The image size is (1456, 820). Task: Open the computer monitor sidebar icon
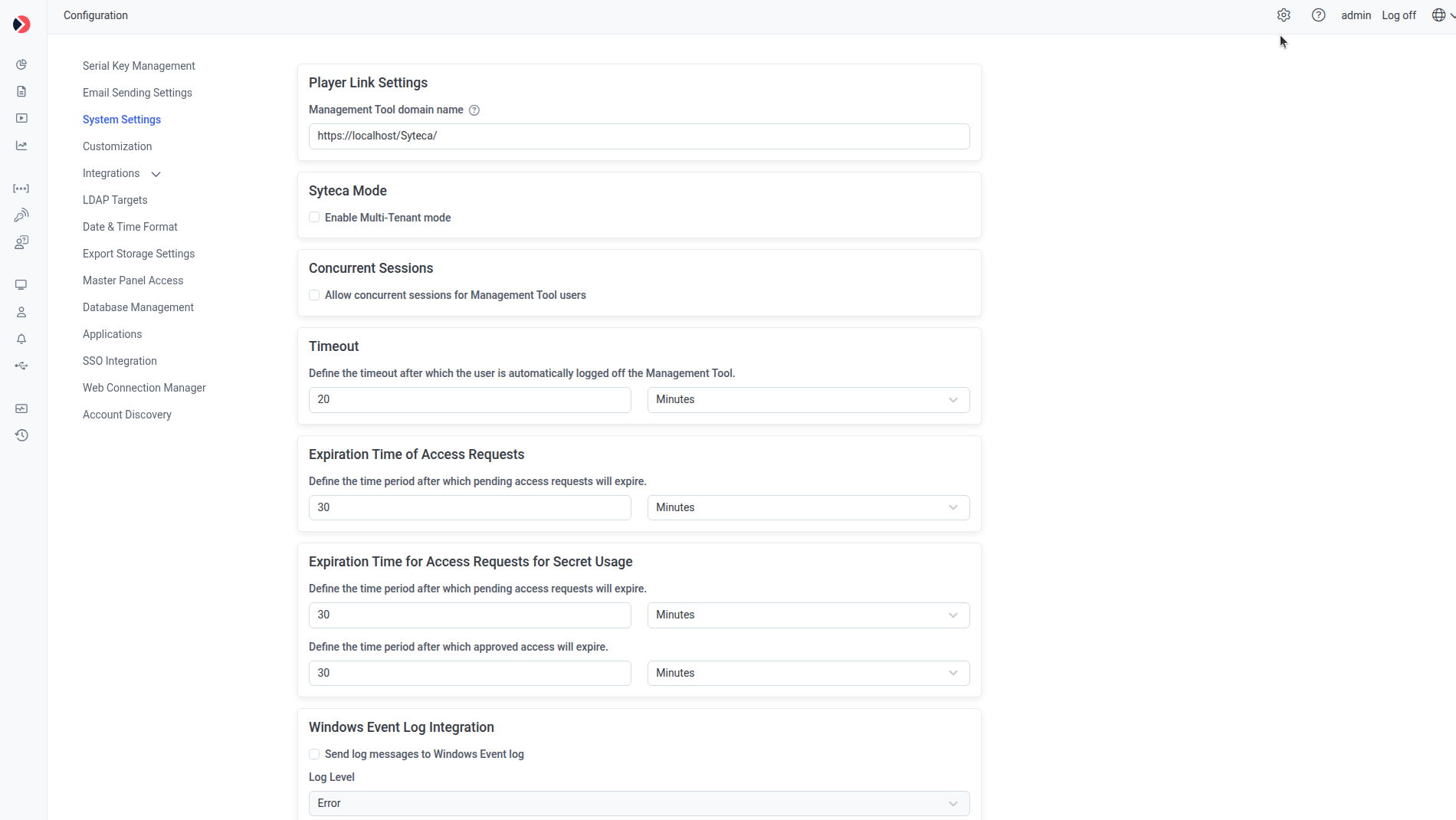[x=21, y=285]
